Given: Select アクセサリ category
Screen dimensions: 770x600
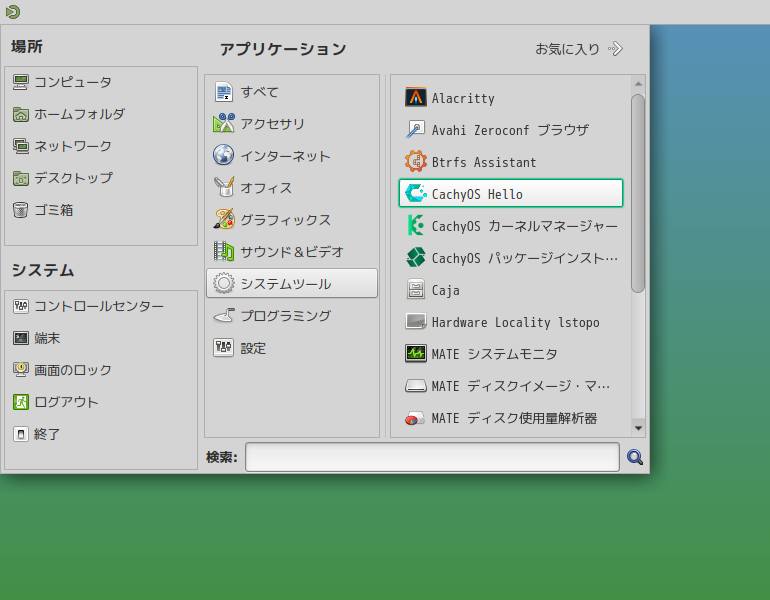Looking at the screenshot, I should (x=292, y=124).
